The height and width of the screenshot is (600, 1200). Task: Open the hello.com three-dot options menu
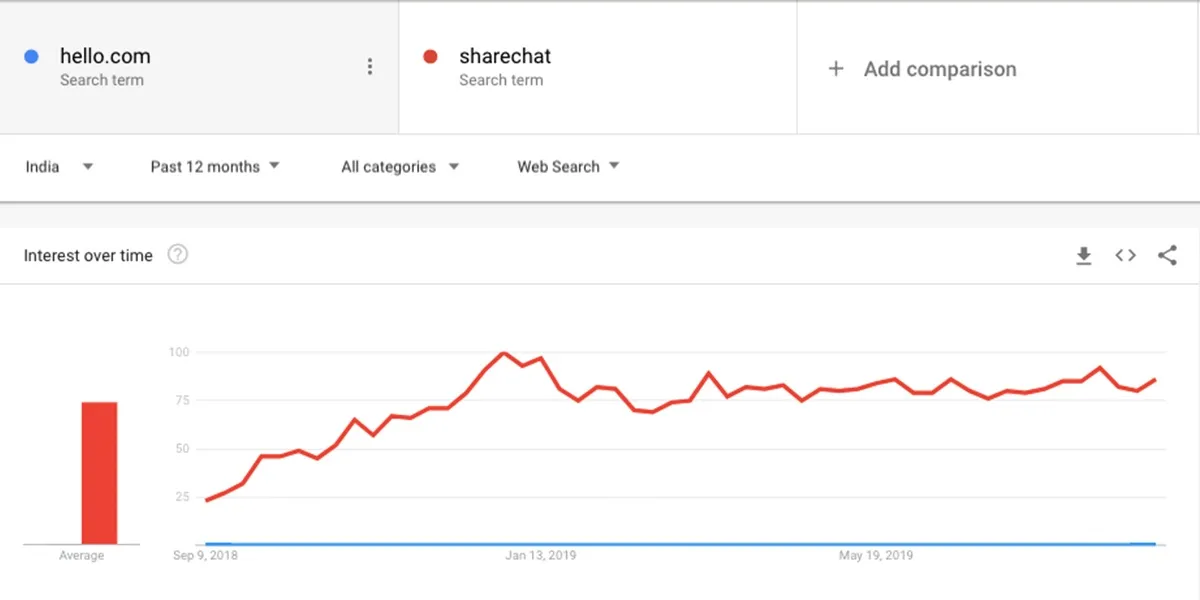click(x=370, y=67)
